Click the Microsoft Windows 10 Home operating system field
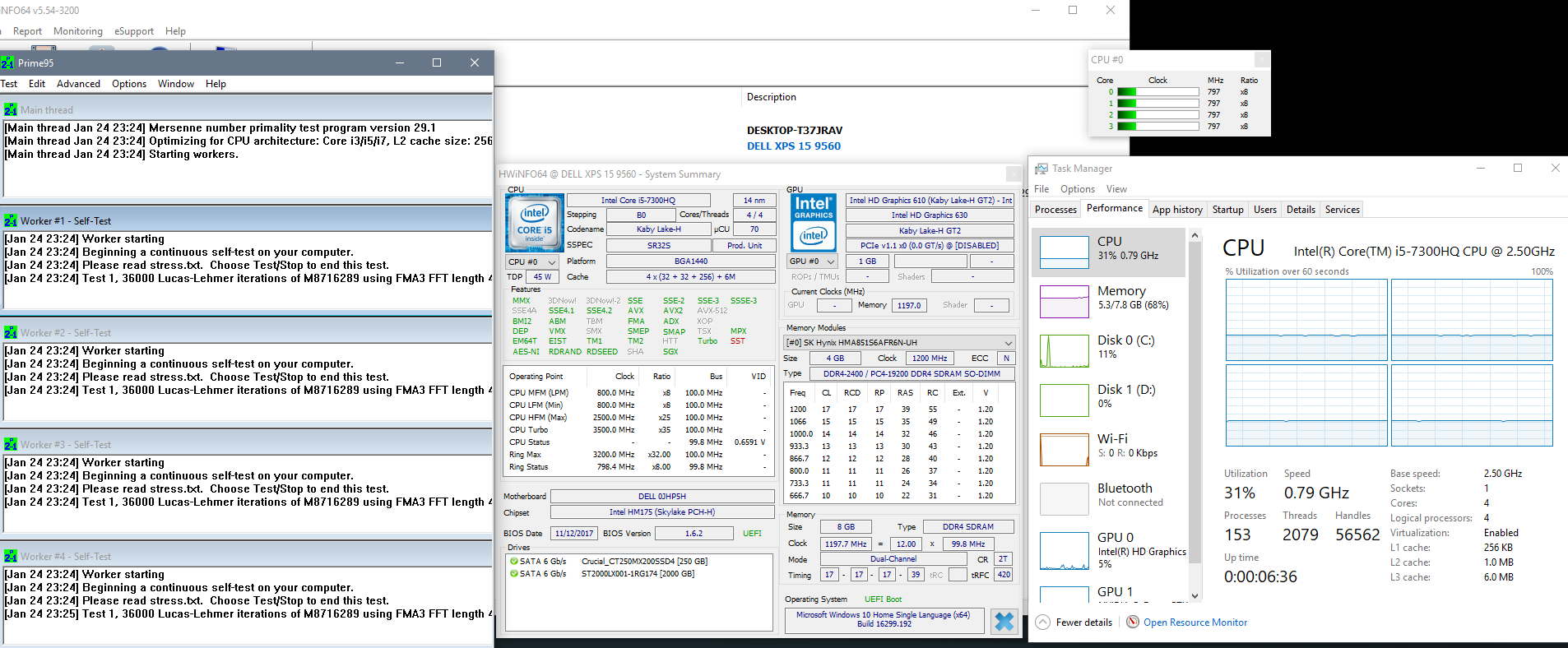1568x648 pixels. click(884, 619)
